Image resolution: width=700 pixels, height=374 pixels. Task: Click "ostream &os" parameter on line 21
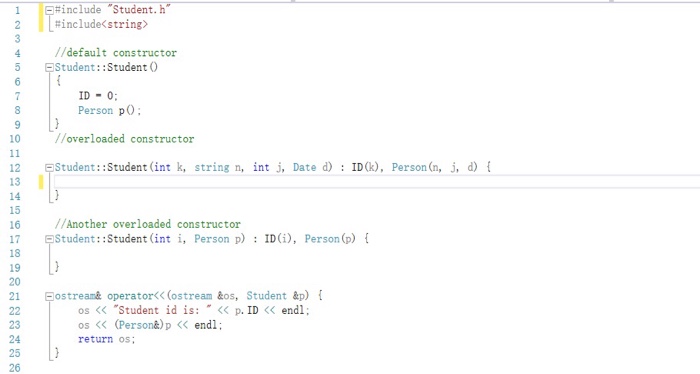coord(204,296)
